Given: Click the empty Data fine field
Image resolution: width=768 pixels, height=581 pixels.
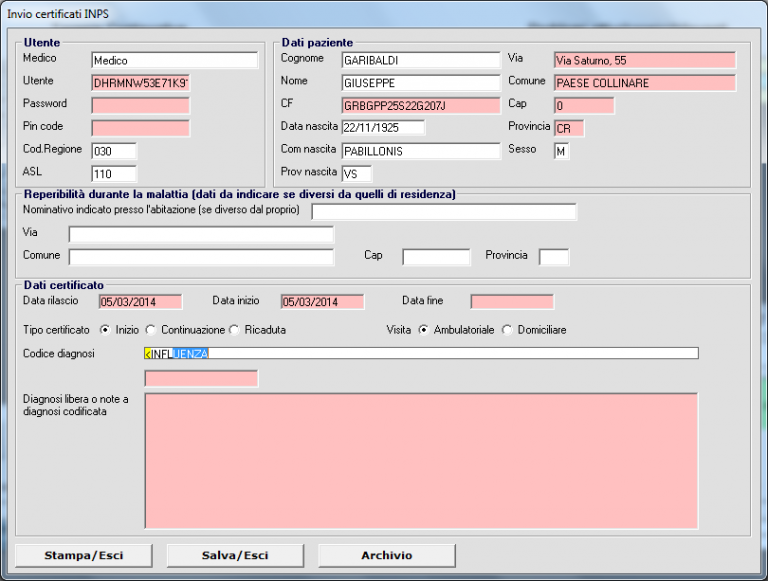Looking at the screenshot, I should 512,302.
